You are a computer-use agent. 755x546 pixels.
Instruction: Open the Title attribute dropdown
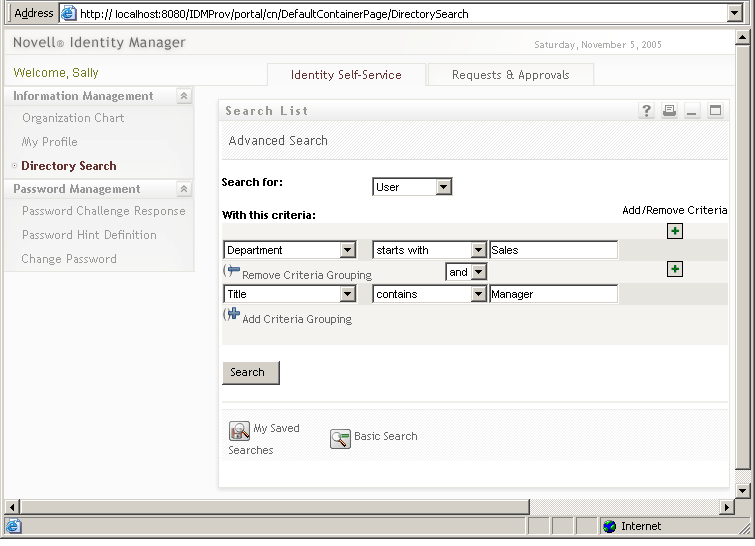click(x=347, y=294)
